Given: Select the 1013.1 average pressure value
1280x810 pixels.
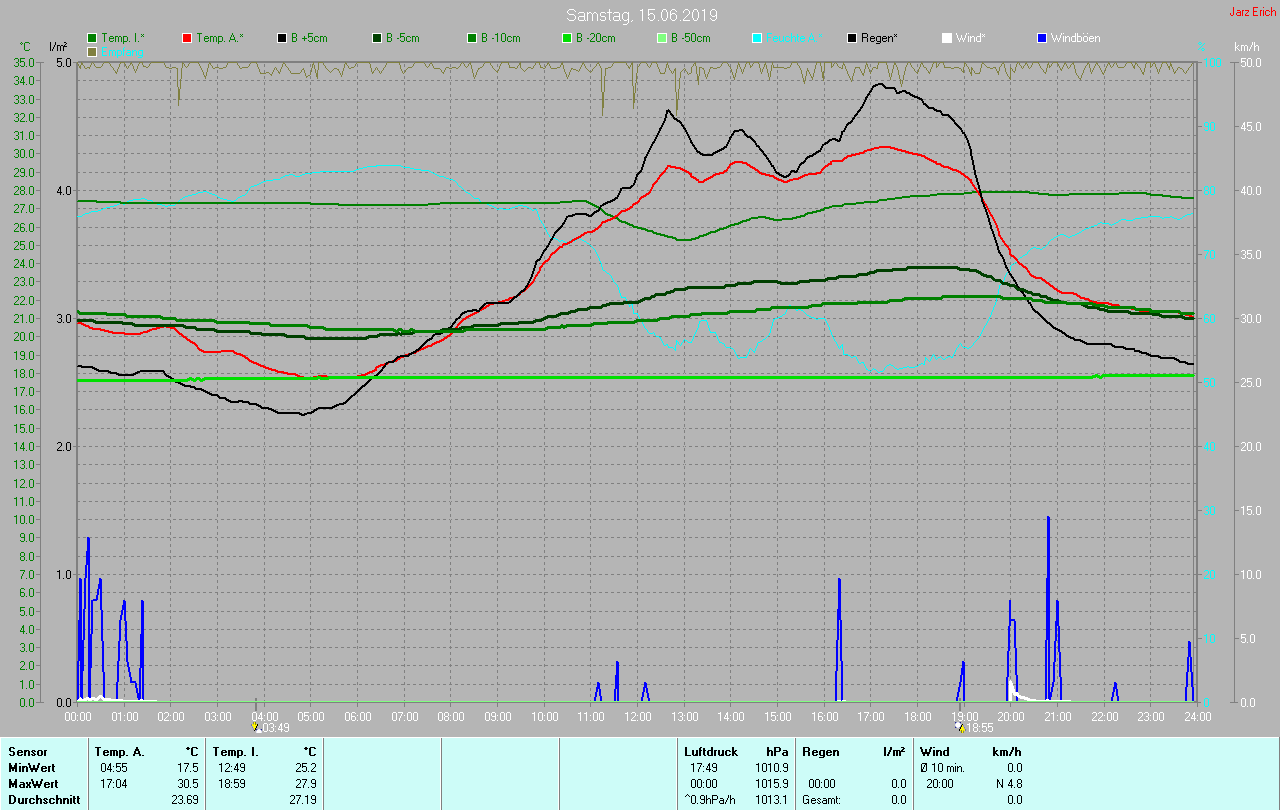Looking at the screenshot, I should [x=772, y=800].
